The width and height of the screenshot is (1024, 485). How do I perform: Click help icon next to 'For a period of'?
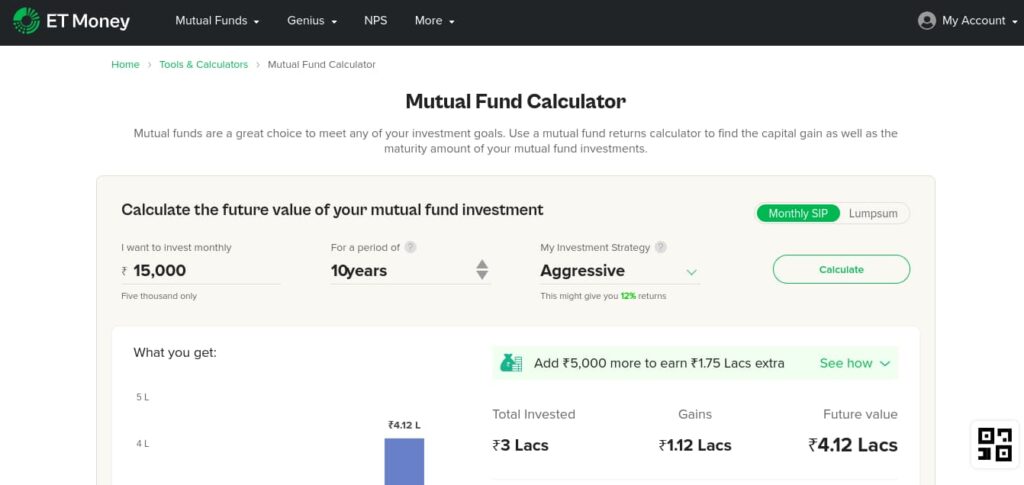410,247
